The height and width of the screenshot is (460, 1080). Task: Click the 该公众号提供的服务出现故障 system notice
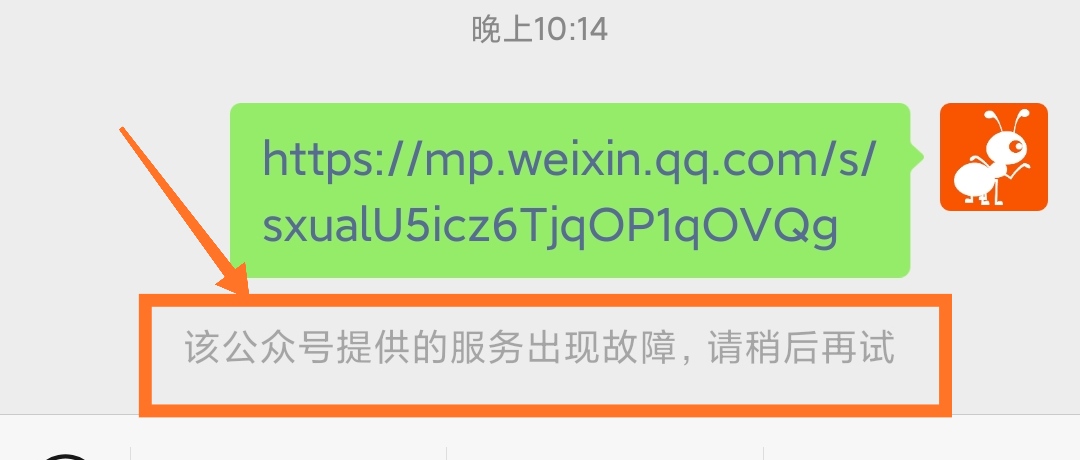click(x=539, y=348)
